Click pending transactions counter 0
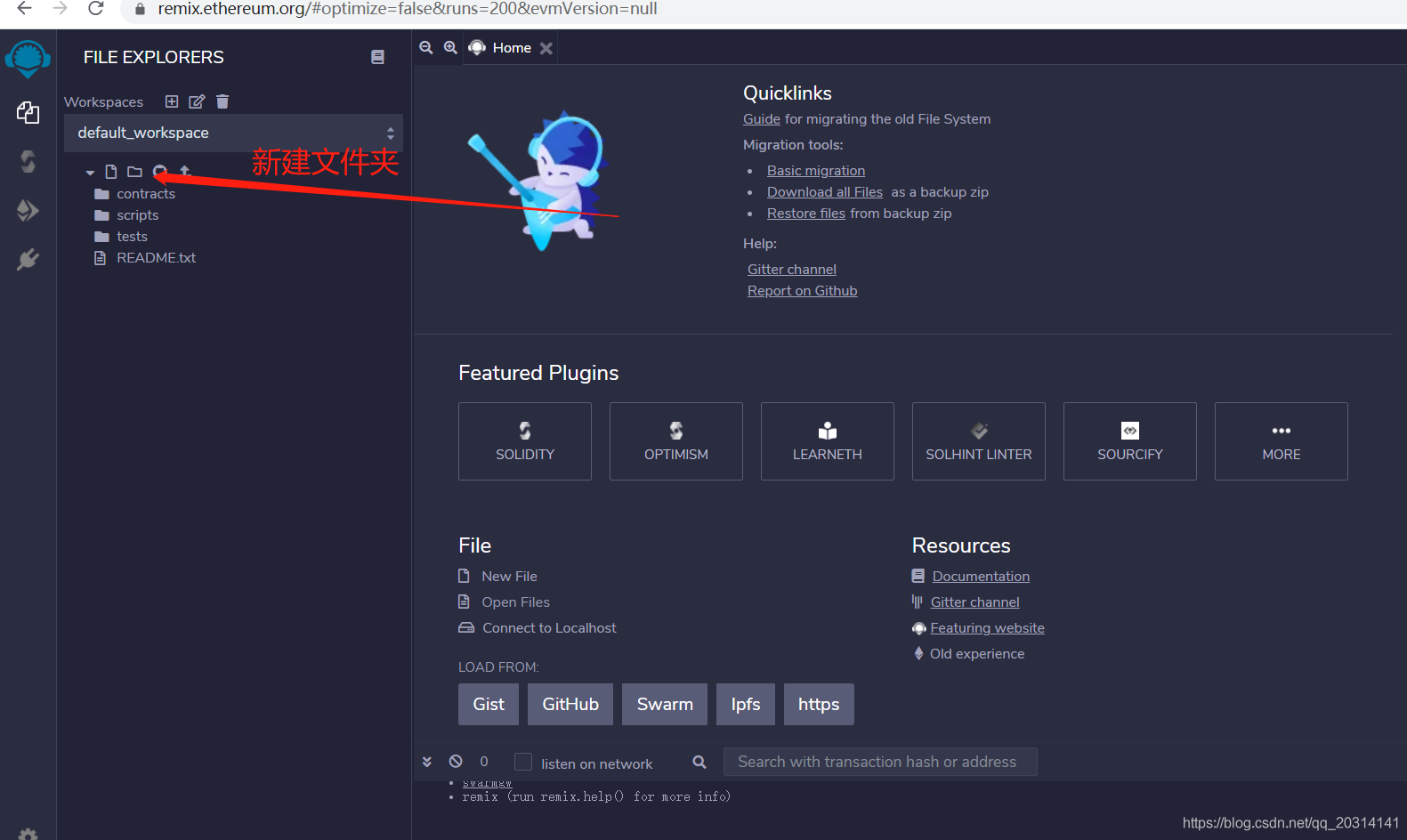Viewport: 1407px width, 840px height. click(x=484, y=762)
